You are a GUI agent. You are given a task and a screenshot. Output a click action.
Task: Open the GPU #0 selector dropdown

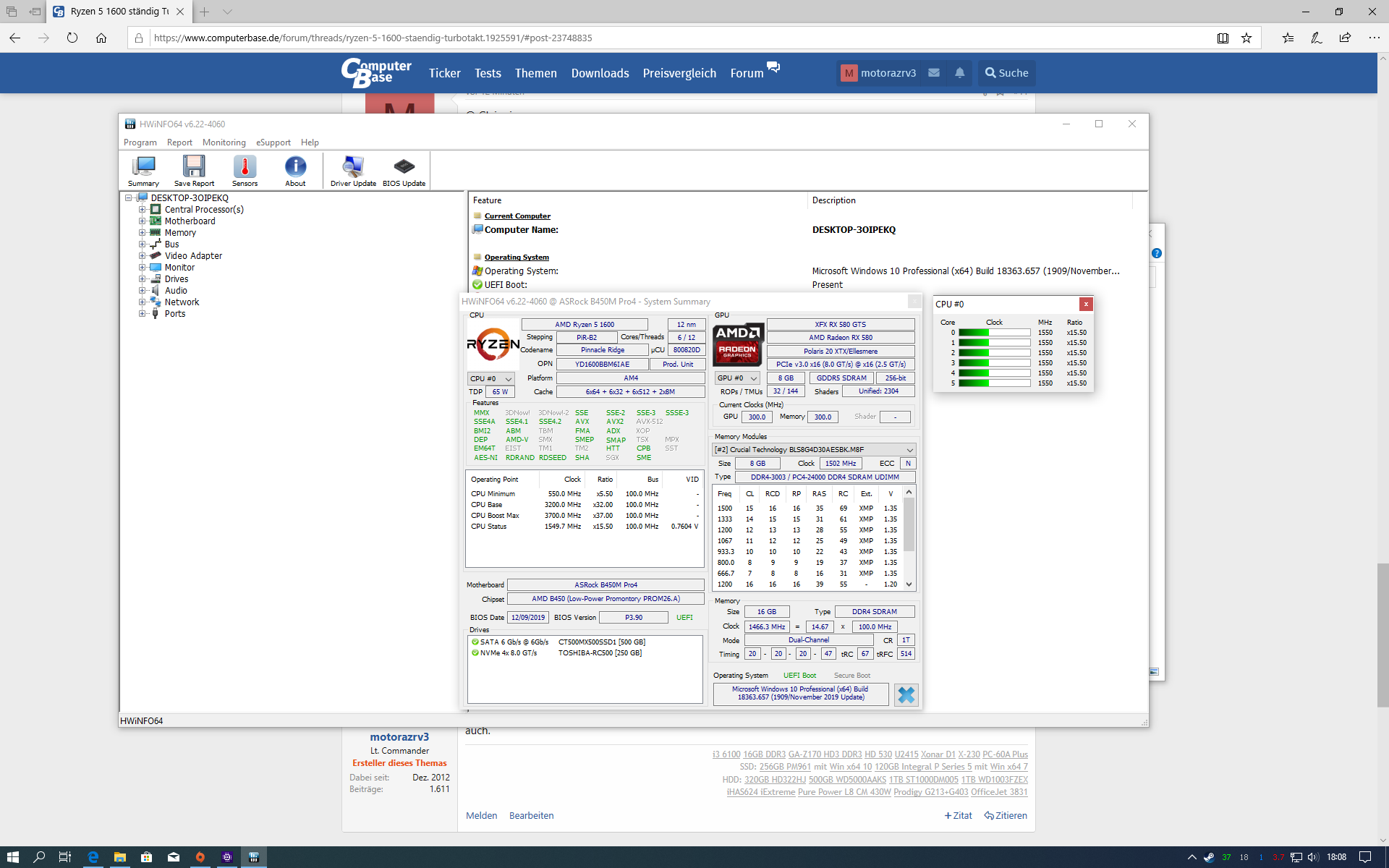coord(736,378)
